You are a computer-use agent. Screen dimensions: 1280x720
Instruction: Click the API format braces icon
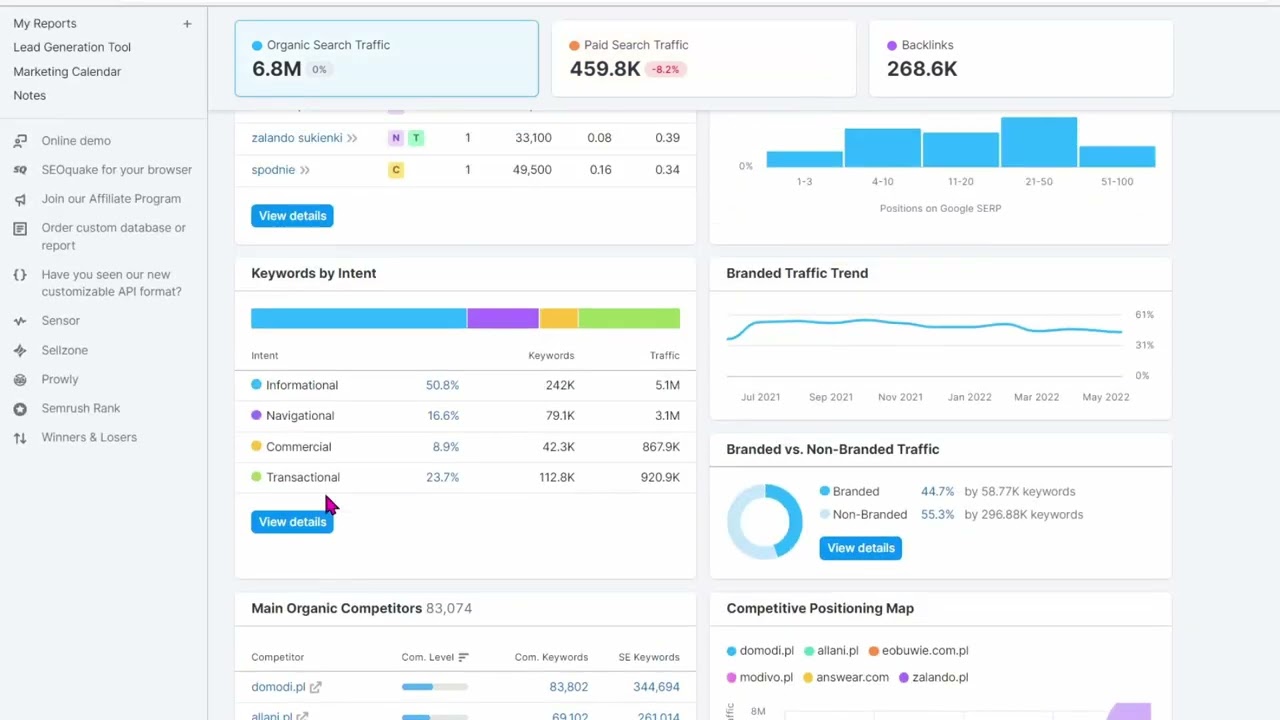click(20, 275)
